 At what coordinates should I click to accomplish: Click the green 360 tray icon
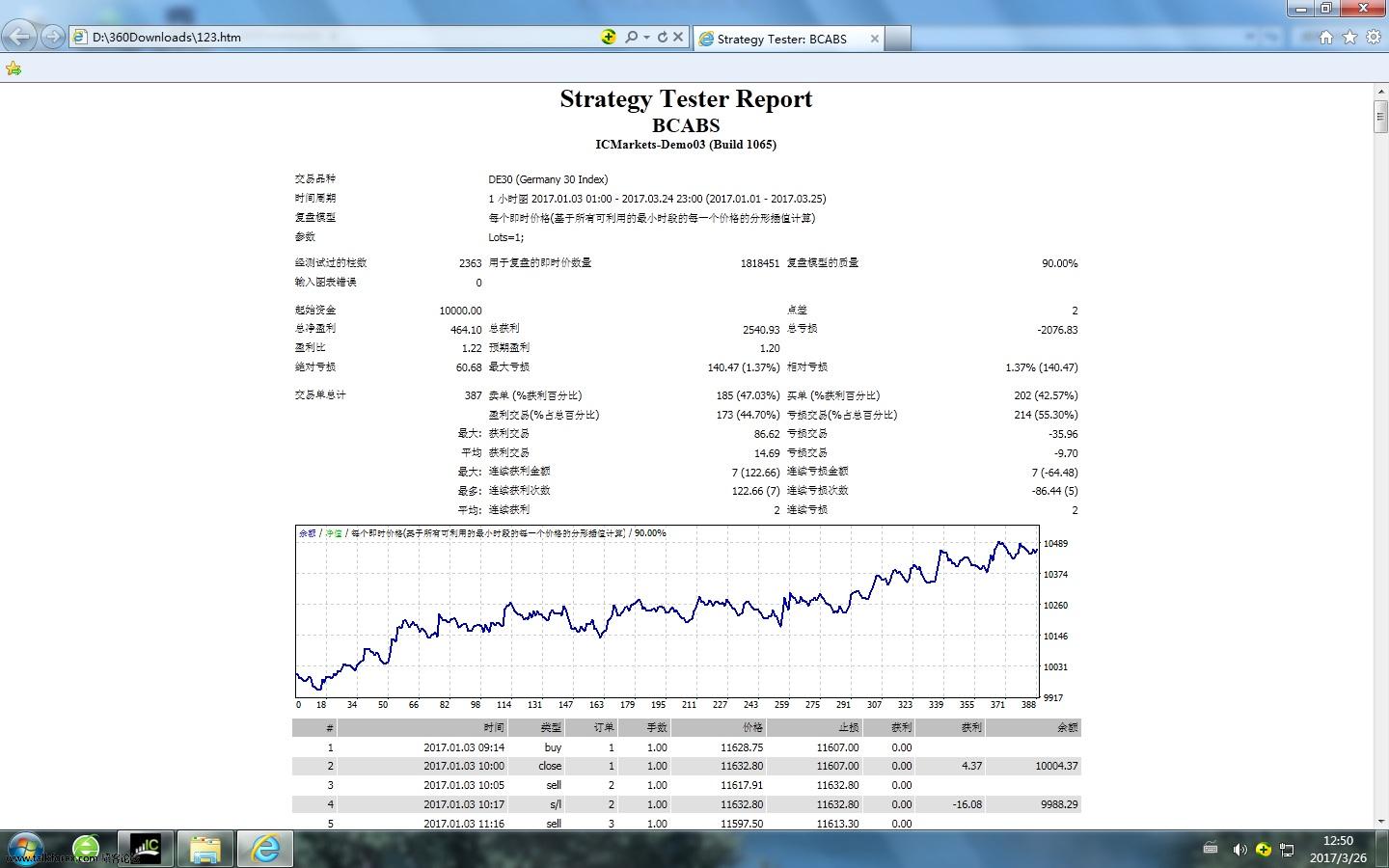(1263, 850)
